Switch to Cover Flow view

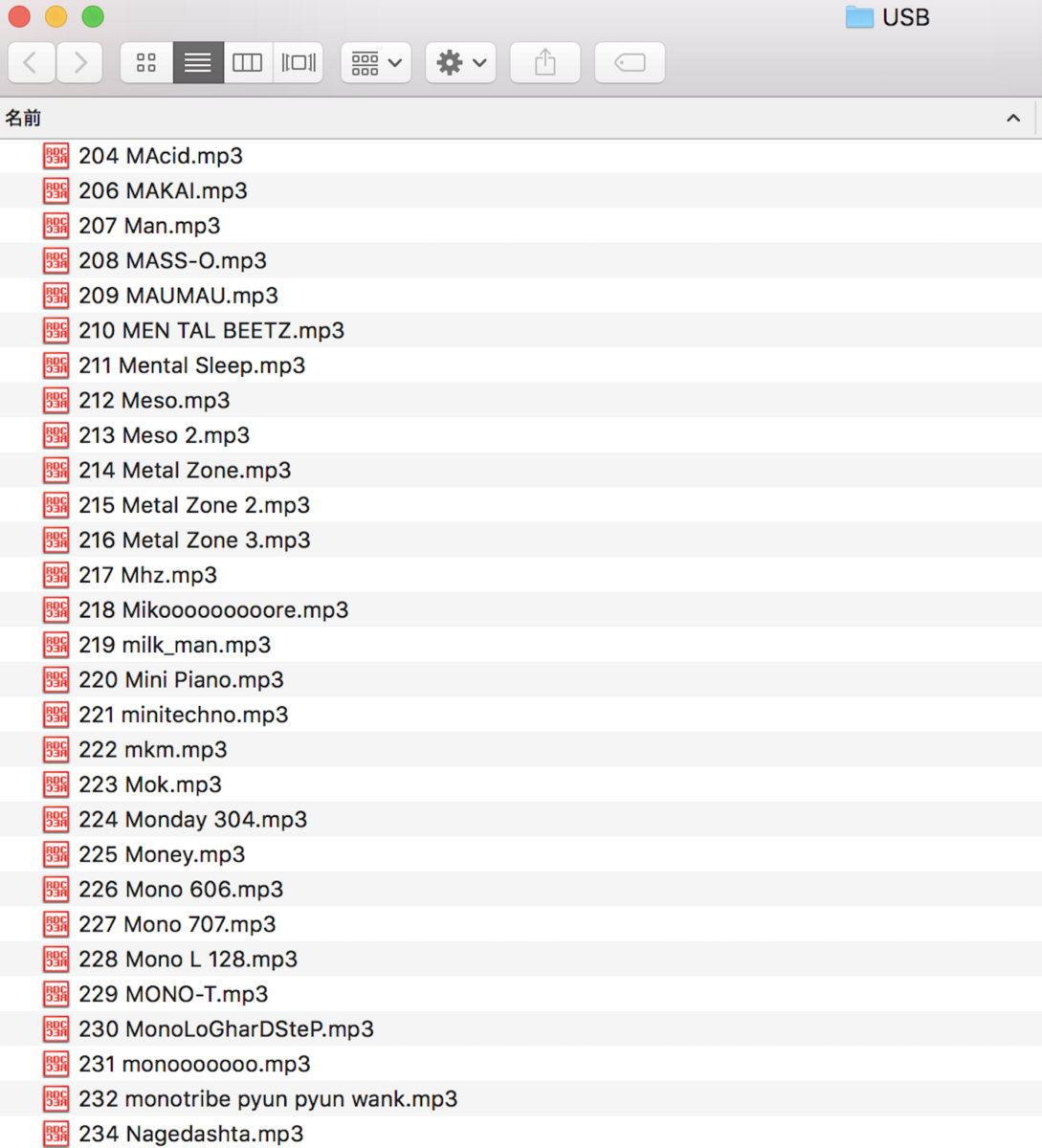(299, 63)
